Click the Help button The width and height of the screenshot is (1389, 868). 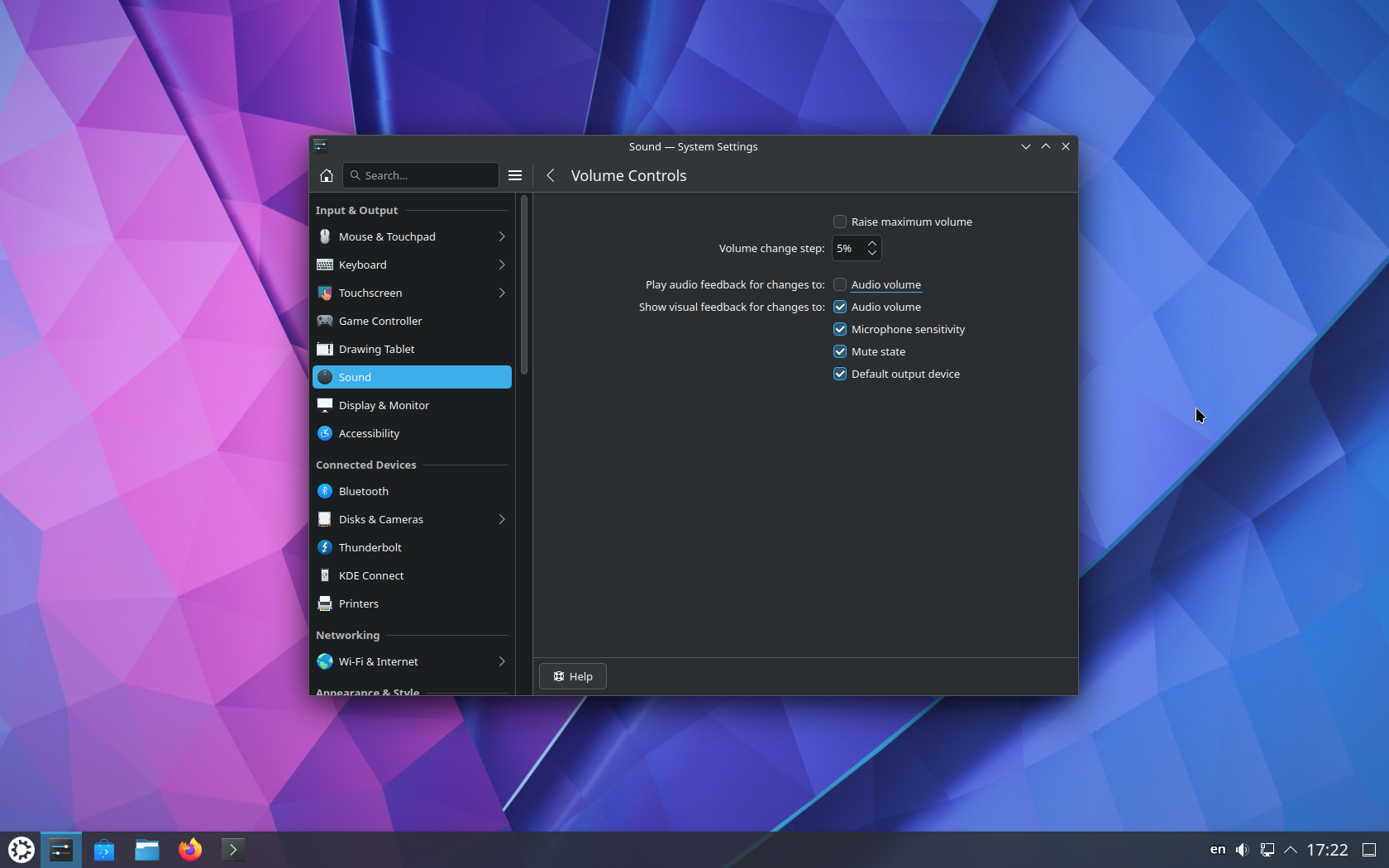click(573, 676)
